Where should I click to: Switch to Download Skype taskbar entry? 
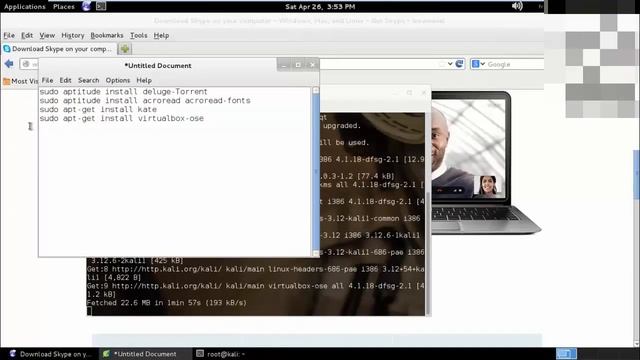pos(49,354)
